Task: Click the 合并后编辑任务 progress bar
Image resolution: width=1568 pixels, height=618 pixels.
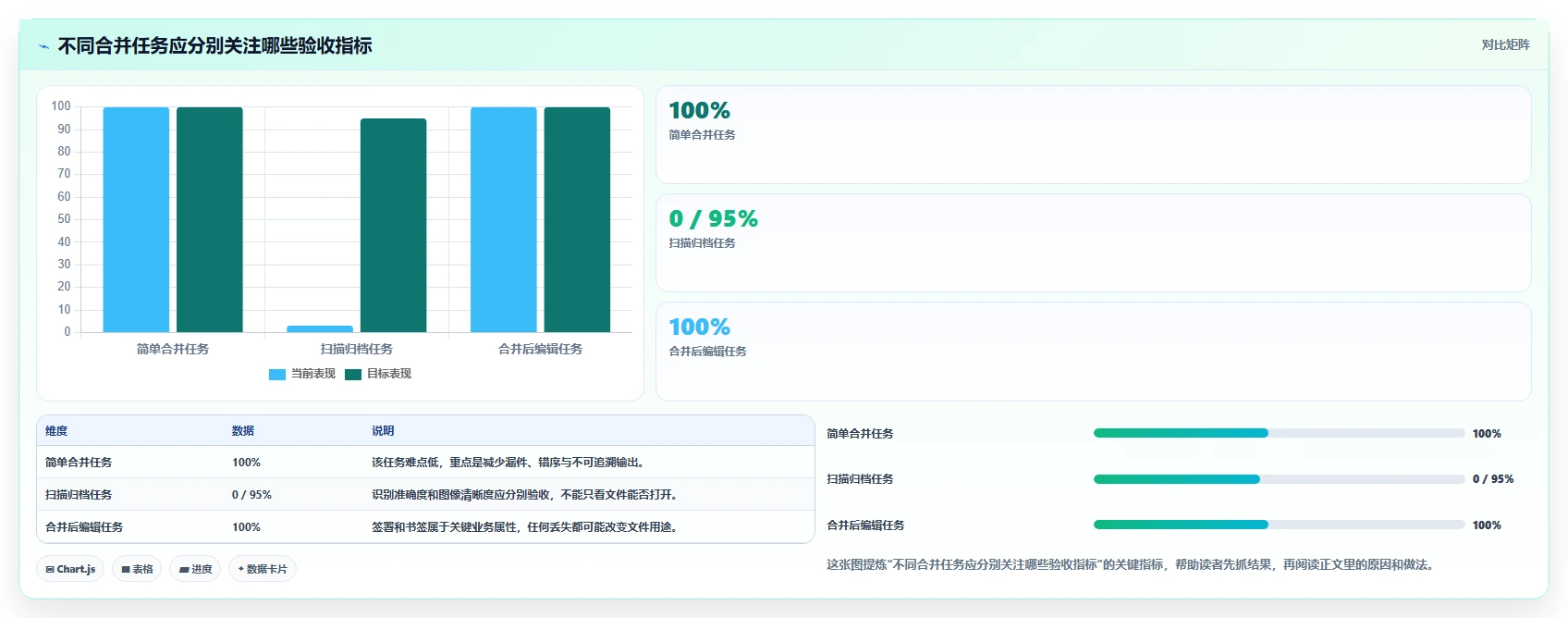Action: [1279, 525]
